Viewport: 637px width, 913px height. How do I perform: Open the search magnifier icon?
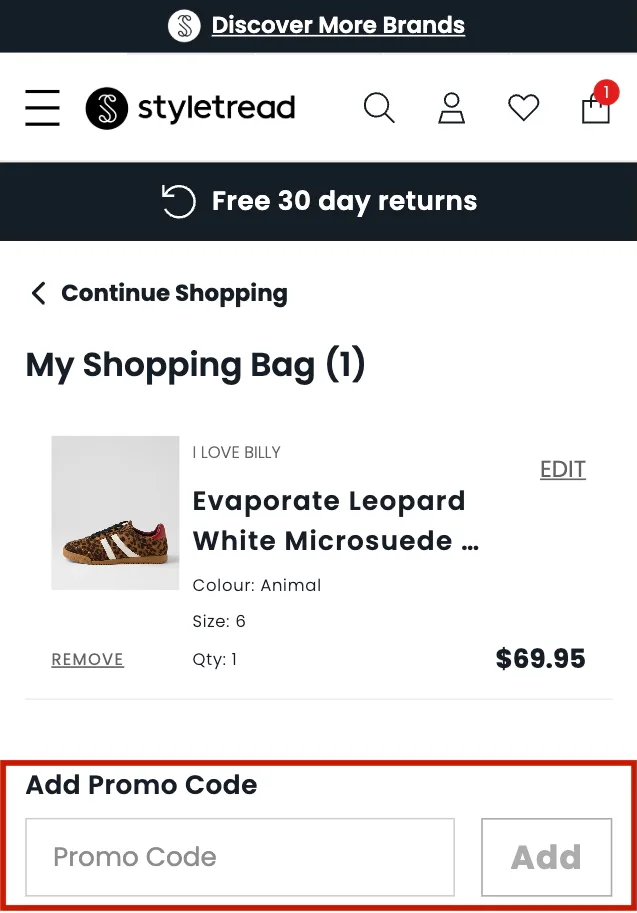coord(379,107)
